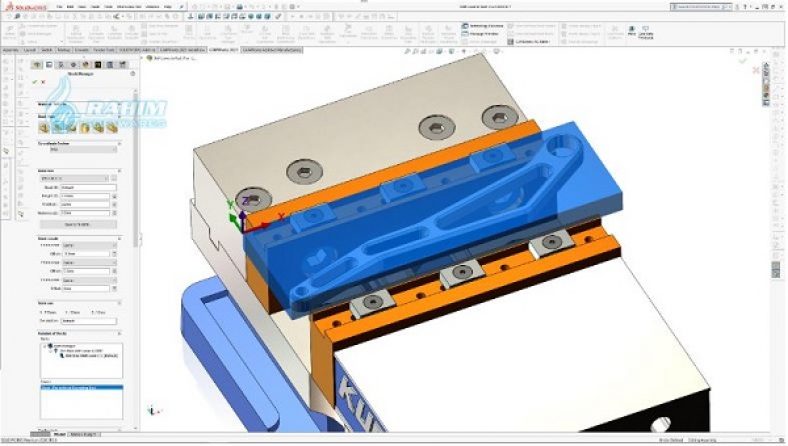Viewport: 788px width, 446px height.
Task: Open third icon tab of property panel
Action: pyautogui.click(x=61, y=65)
